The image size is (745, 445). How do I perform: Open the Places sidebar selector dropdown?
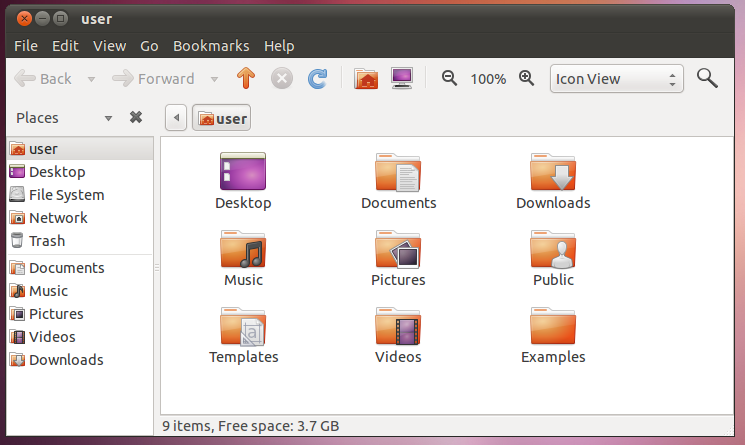pyautogui.click(x=108, y=118)
